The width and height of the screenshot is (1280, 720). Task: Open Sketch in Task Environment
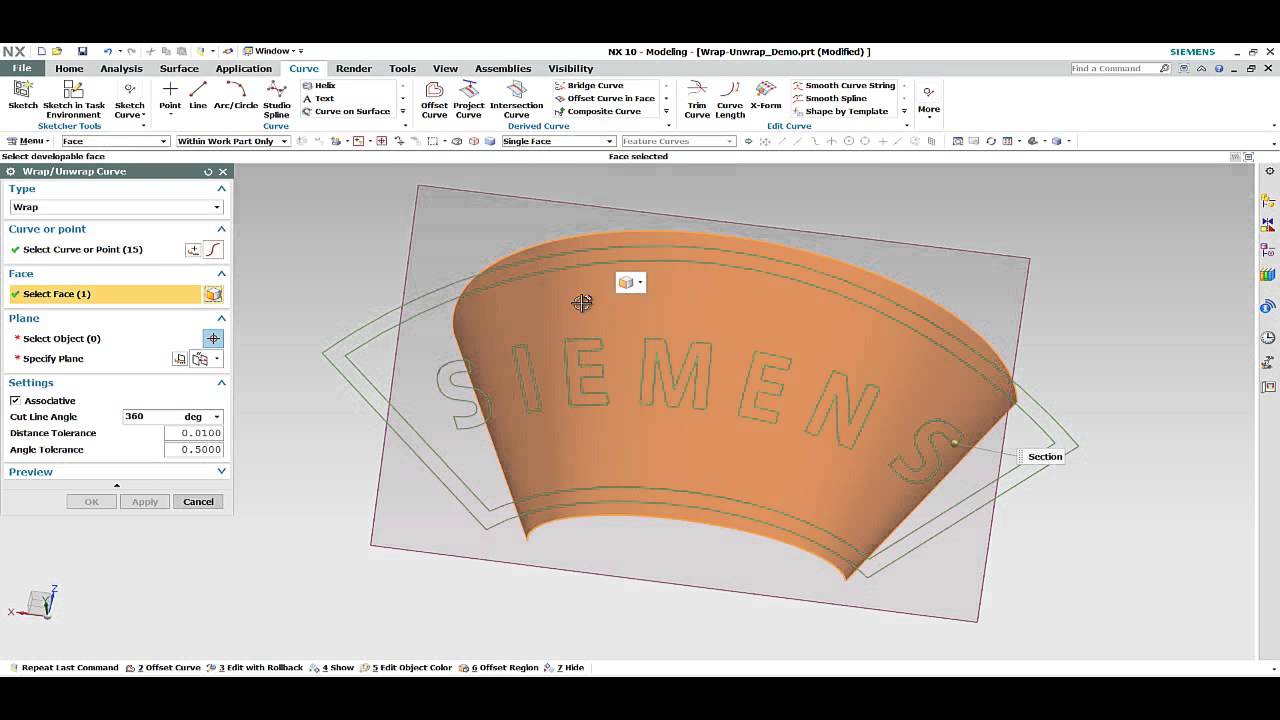pyautogui.click(x=74, y=99)
